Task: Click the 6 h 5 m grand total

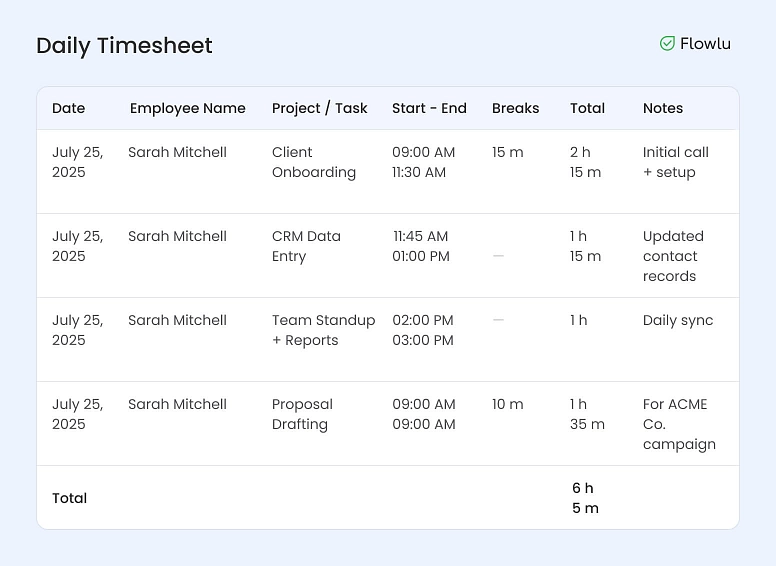Action: click(x=585, y=498)
